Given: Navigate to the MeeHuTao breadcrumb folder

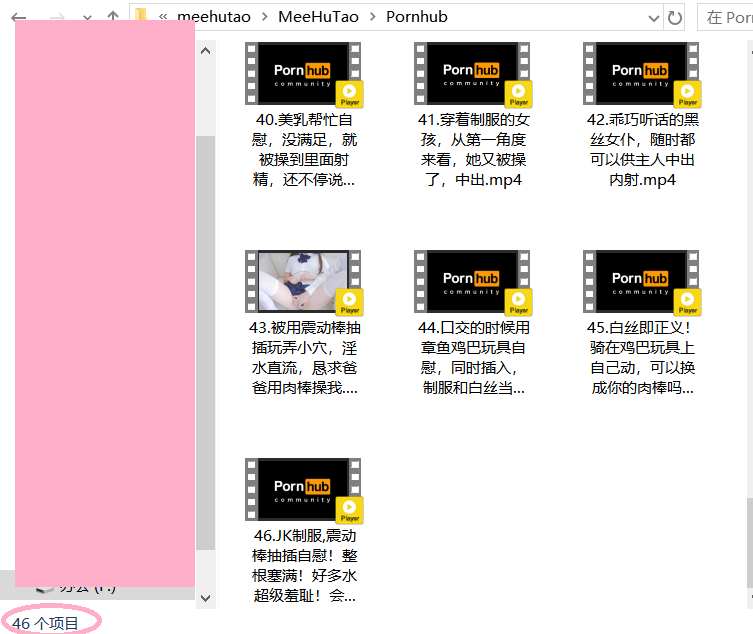Looking at the screenshot, I should pyautogui.click(x=318, y=17).
